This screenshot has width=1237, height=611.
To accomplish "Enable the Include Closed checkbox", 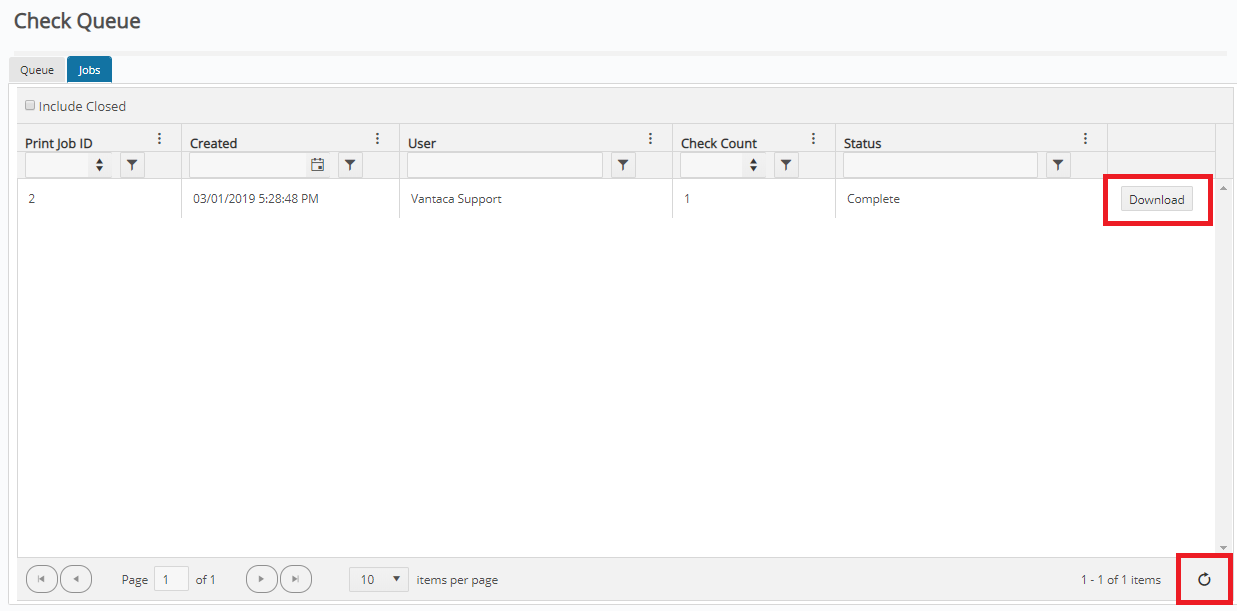I will [30, 105].
